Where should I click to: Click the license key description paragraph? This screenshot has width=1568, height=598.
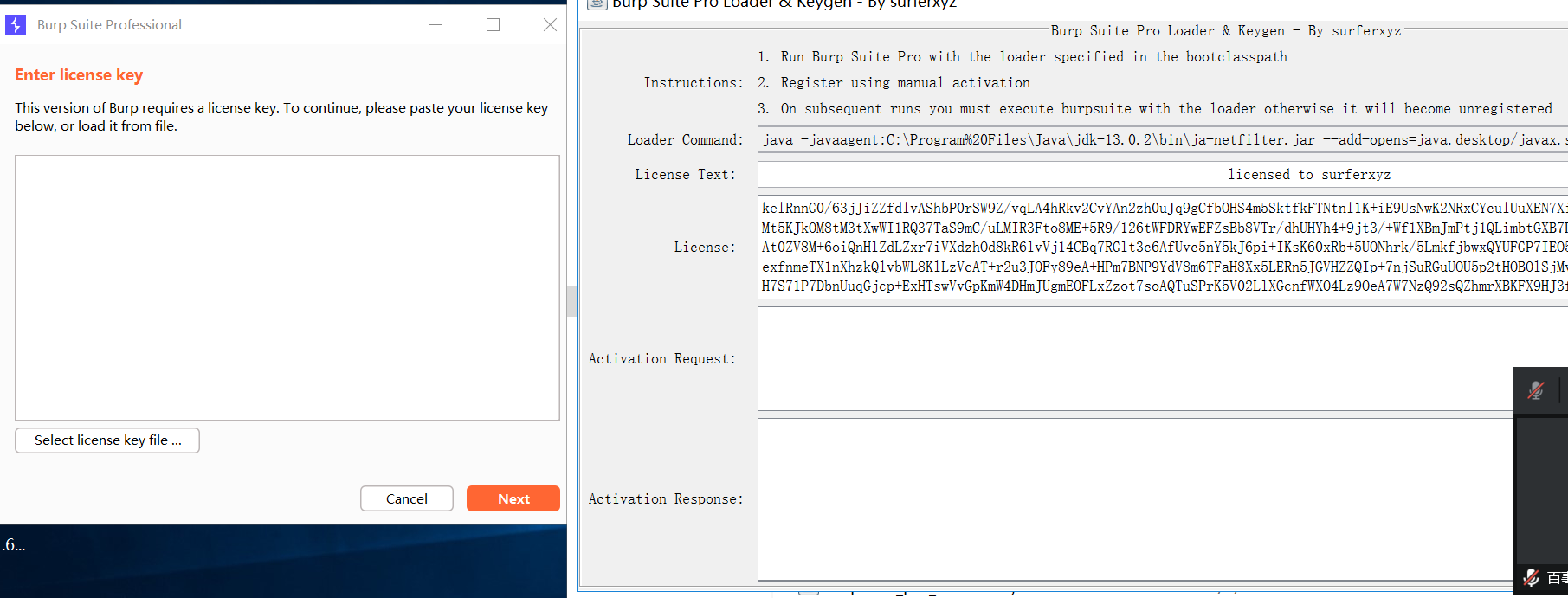(x=281, y=117)
